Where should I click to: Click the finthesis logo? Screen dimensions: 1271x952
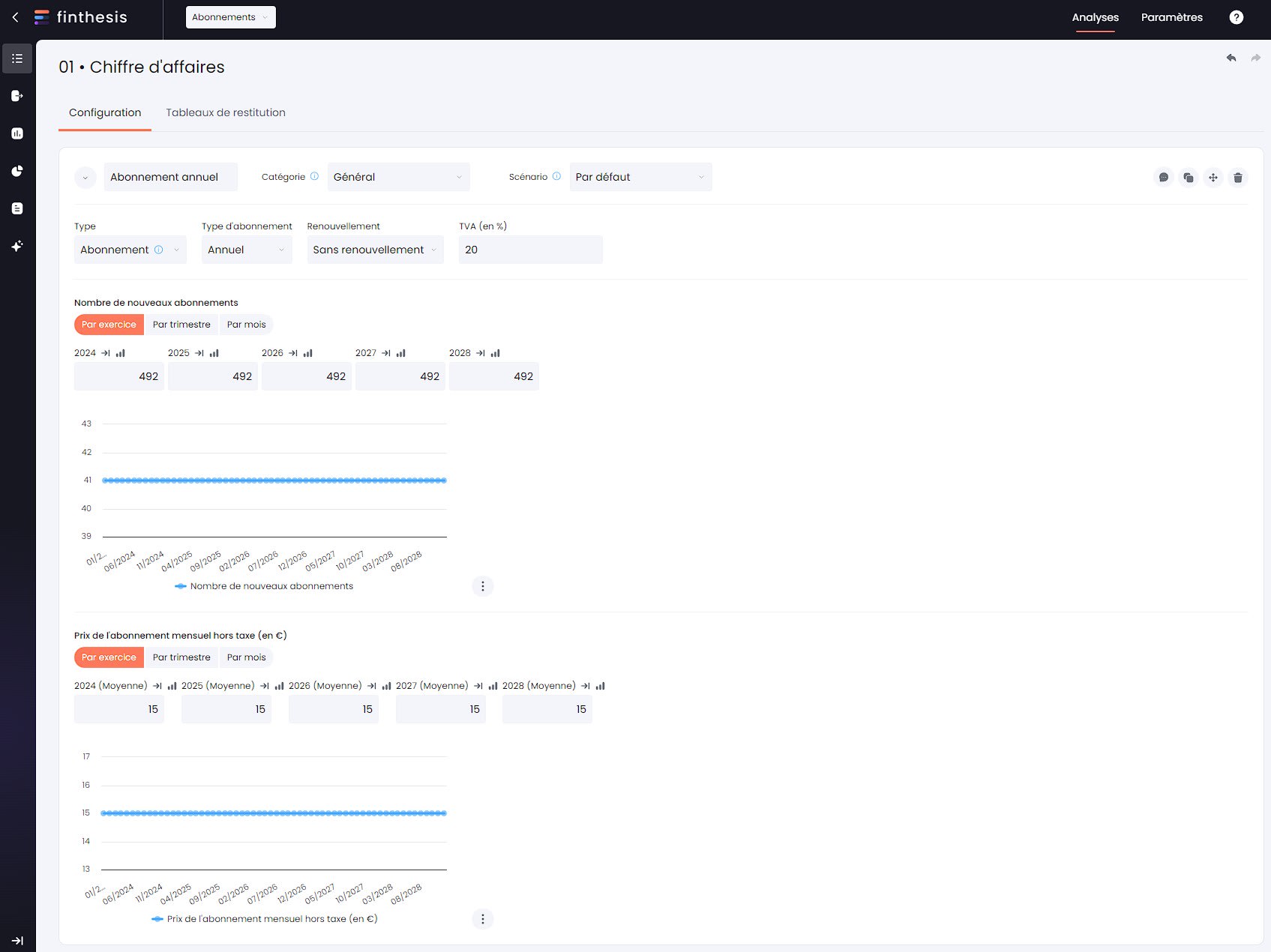point(81,17)
